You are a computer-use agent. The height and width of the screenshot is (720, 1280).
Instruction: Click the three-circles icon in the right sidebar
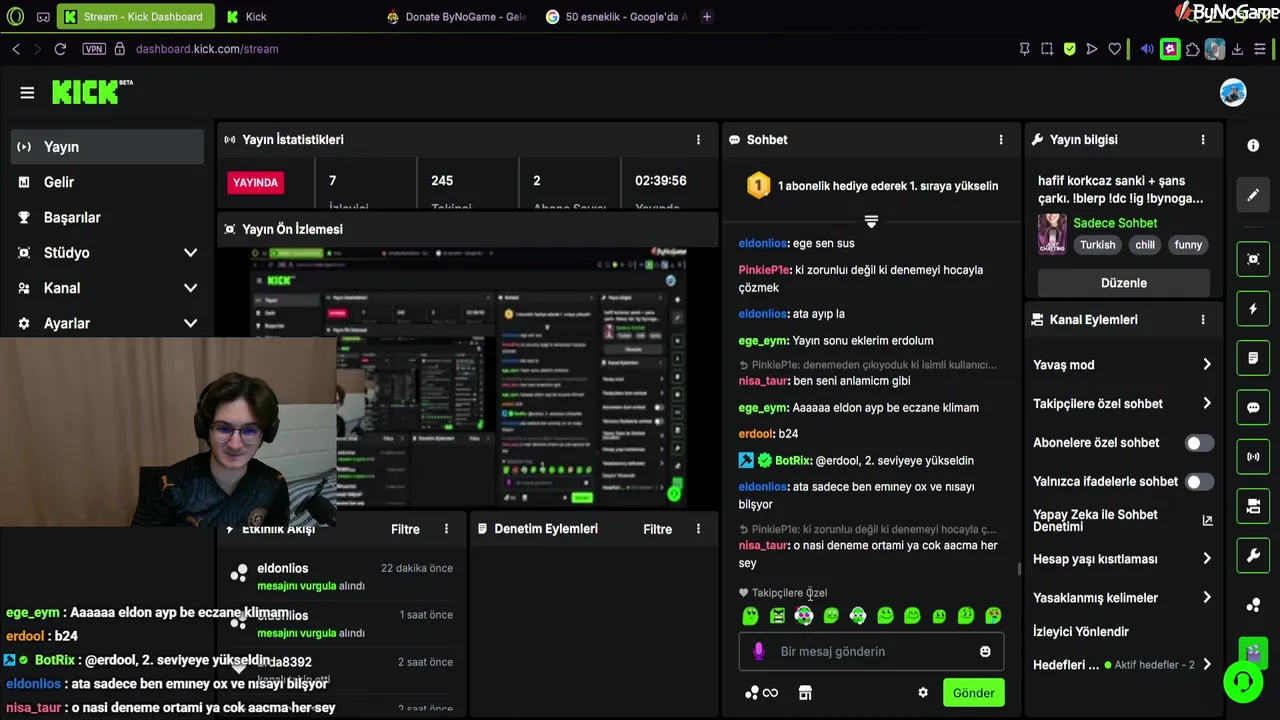(1253, 605)
